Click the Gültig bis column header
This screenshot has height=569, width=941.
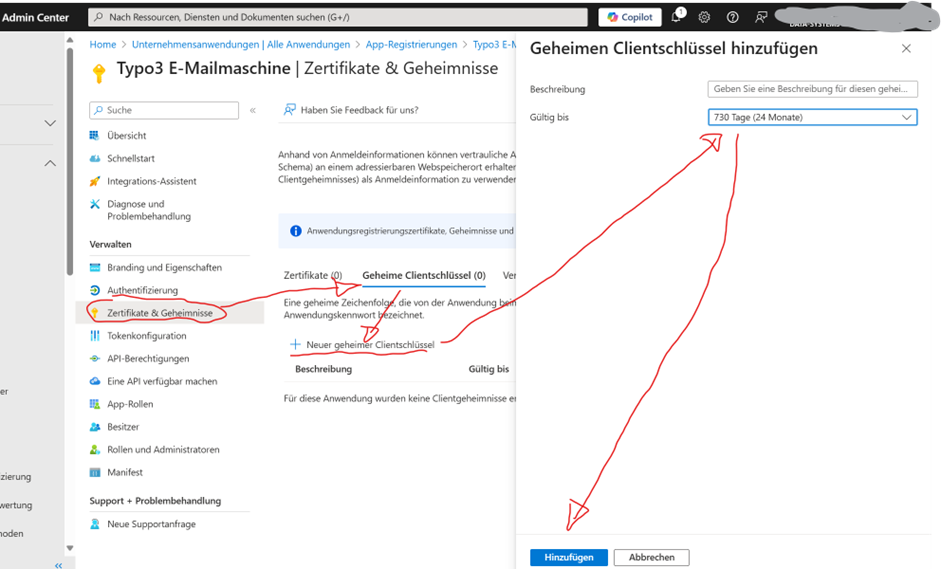[x=489, y=369]
